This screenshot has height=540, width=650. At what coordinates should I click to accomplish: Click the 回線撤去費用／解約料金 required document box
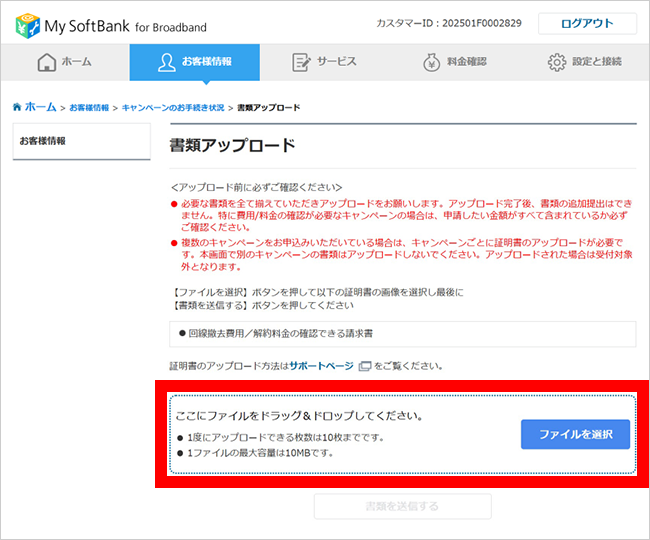coord(402,333)
